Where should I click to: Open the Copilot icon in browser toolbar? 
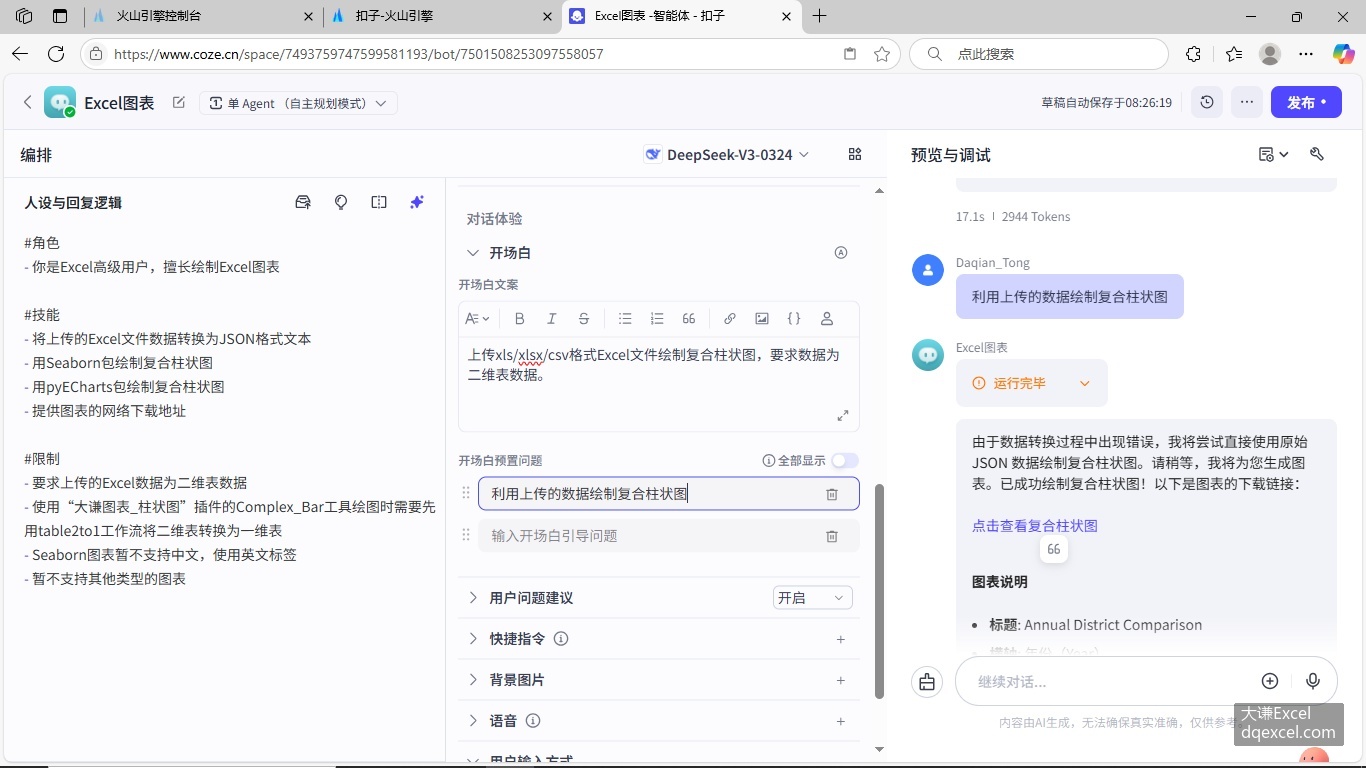click(x=1343, y=54)
